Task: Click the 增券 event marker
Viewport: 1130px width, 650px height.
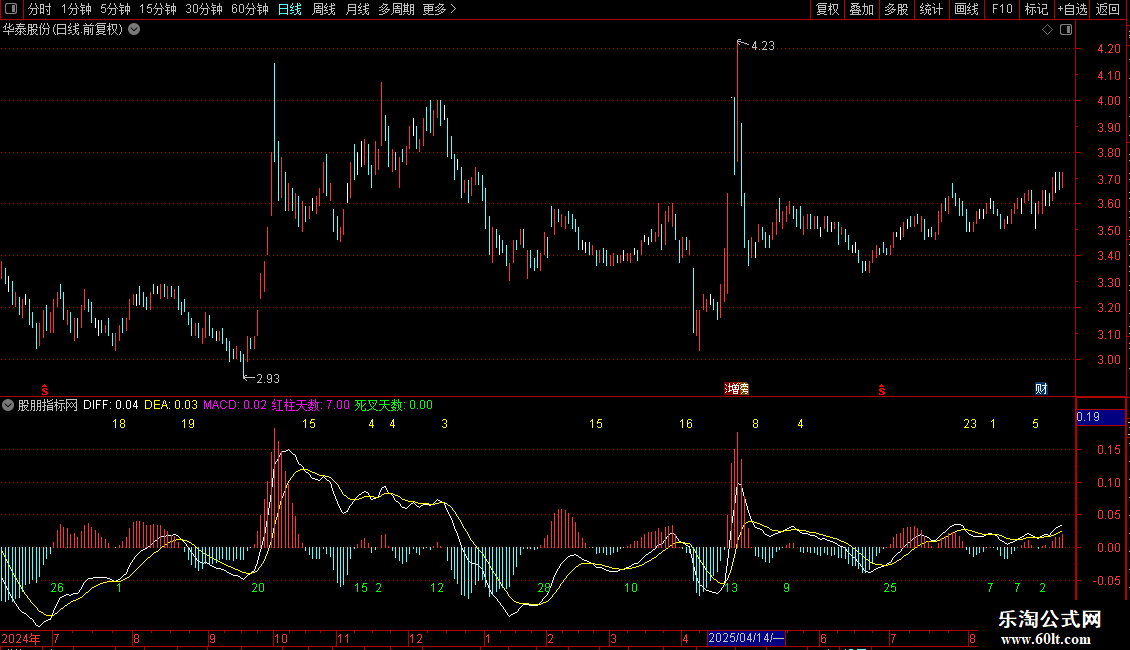Action: coord(737,388)
